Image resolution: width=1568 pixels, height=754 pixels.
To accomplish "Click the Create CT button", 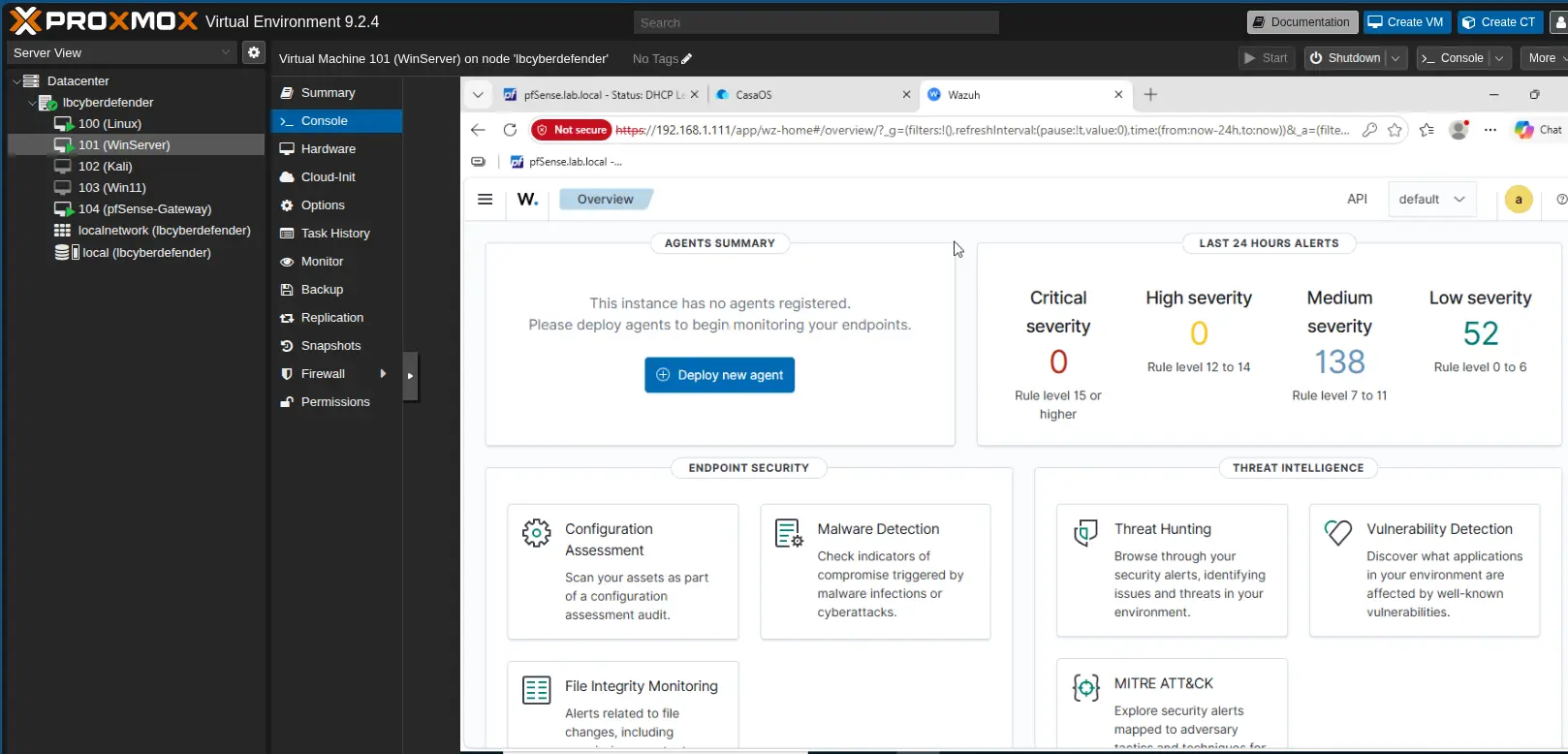I will point(1498,22).
